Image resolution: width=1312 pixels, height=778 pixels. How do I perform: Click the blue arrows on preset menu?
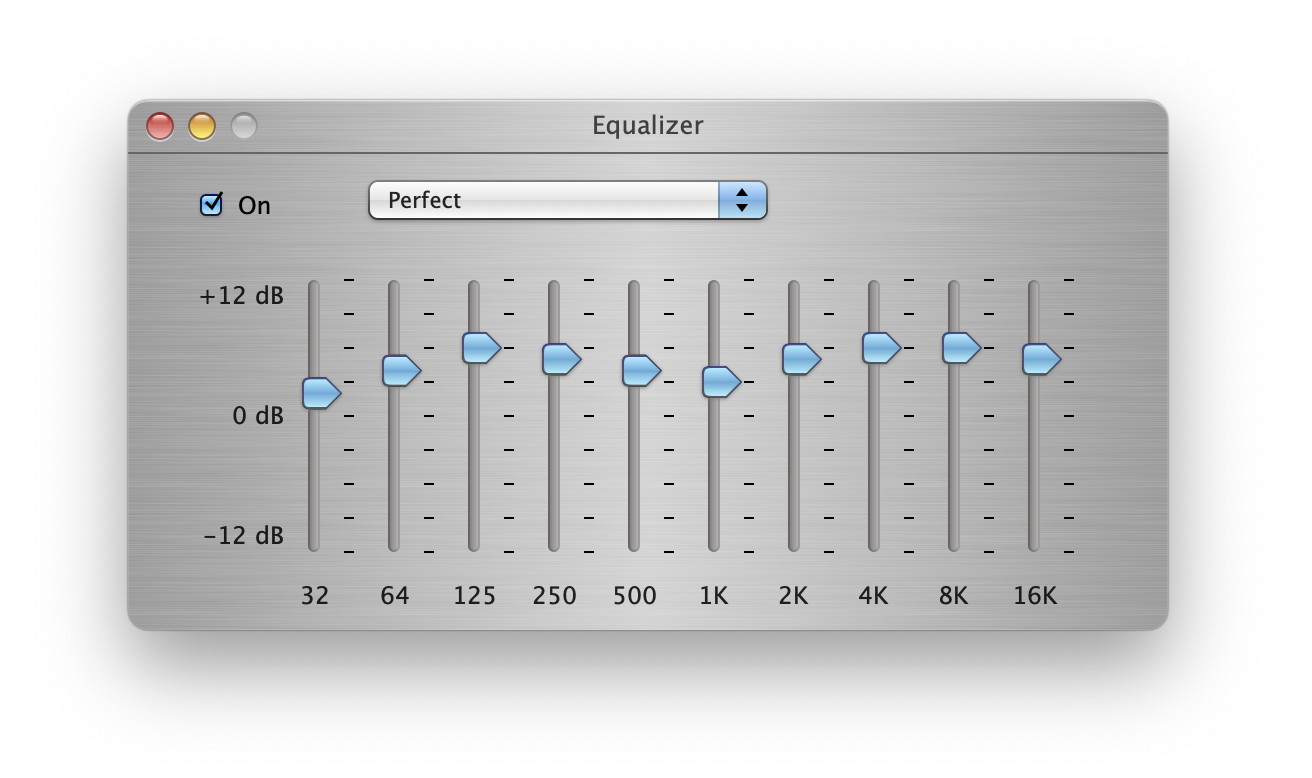coord(742,200)
